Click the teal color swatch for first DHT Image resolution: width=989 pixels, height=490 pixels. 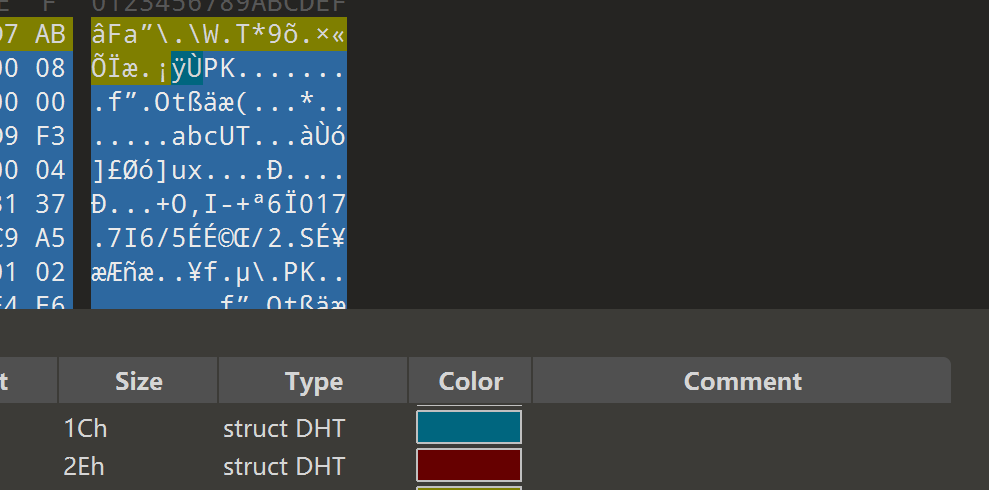click(x=468, y=428)
